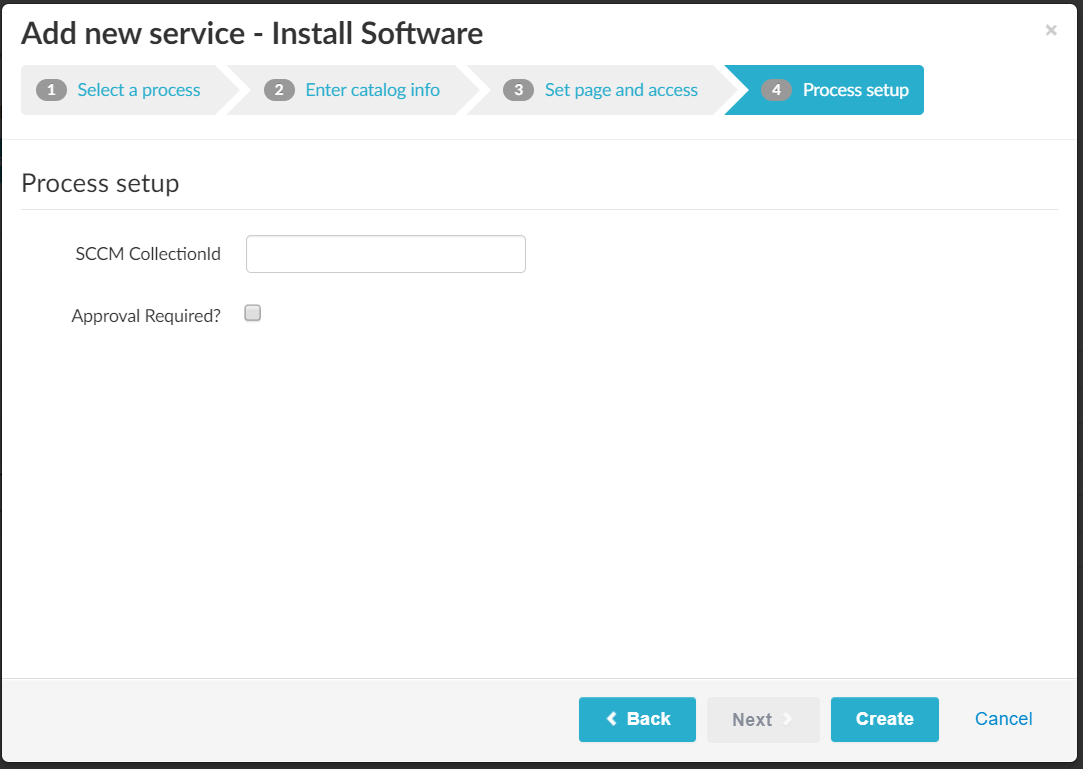Click the step 2 number badge
The image size is (1083, 769).
click(279, 90)
